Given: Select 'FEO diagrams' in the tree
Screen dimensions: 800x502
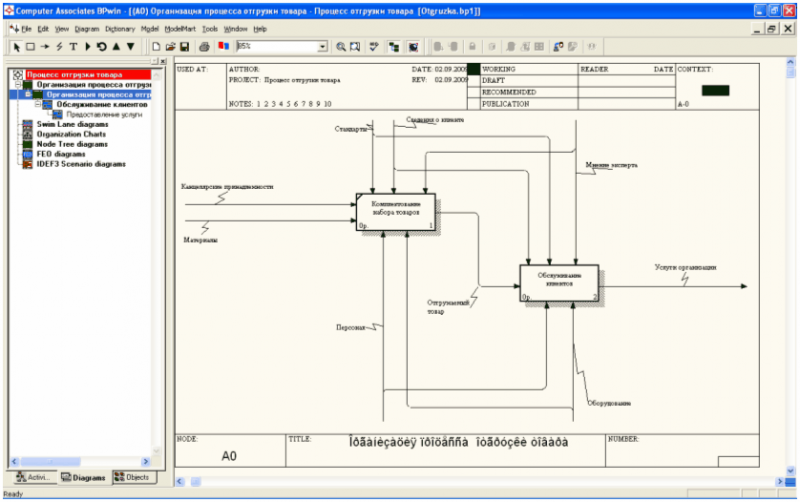Looking at the screenshot, I should coord(61,154).
